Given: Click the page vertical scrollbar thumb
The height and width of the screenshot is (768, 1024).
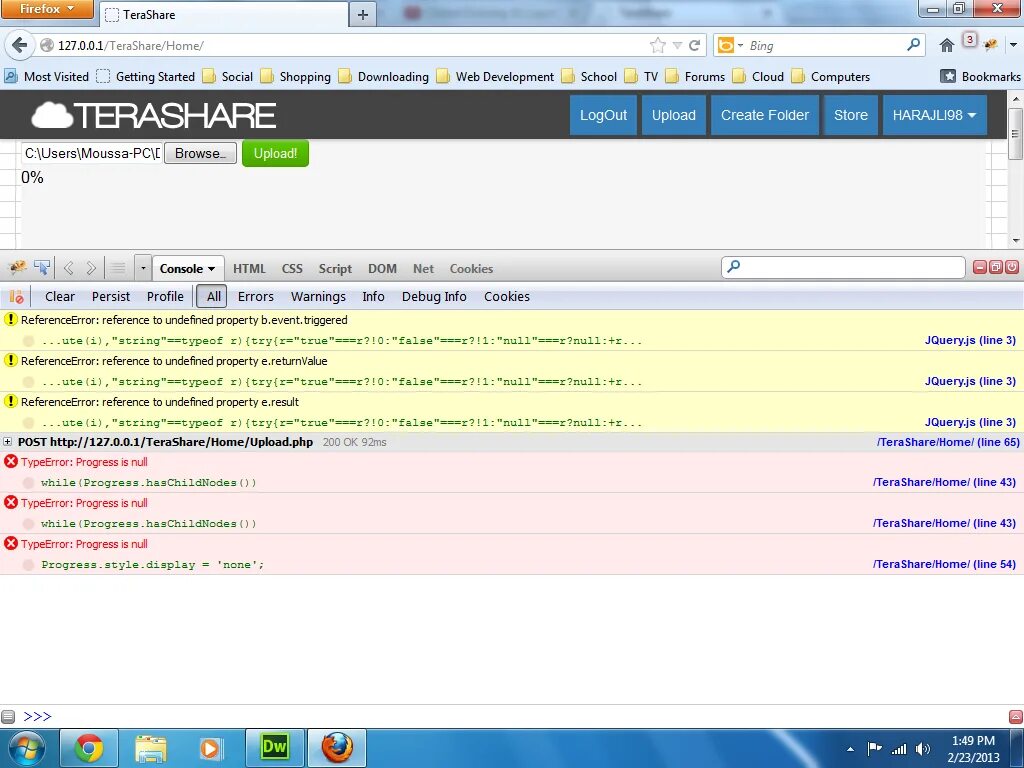Looking at the screenshot, I should tap(1016, 134).
